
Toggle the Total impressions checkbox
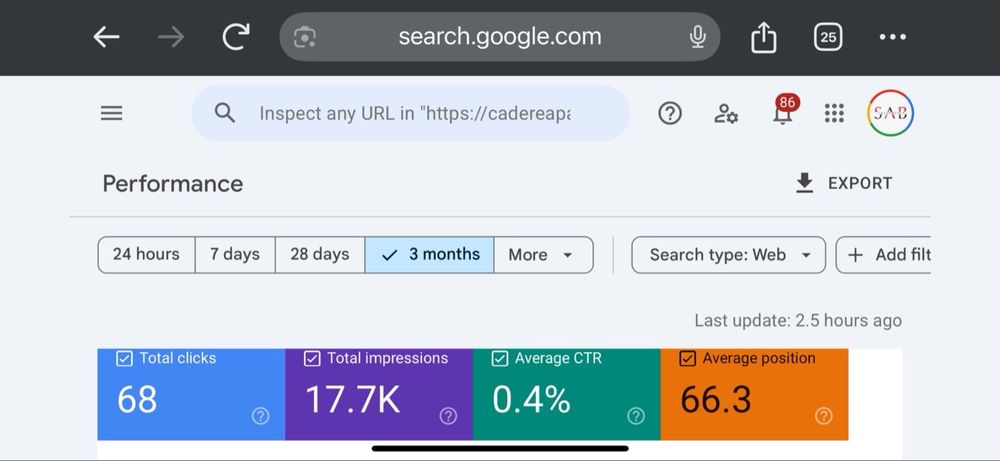(x=312, y=359)
